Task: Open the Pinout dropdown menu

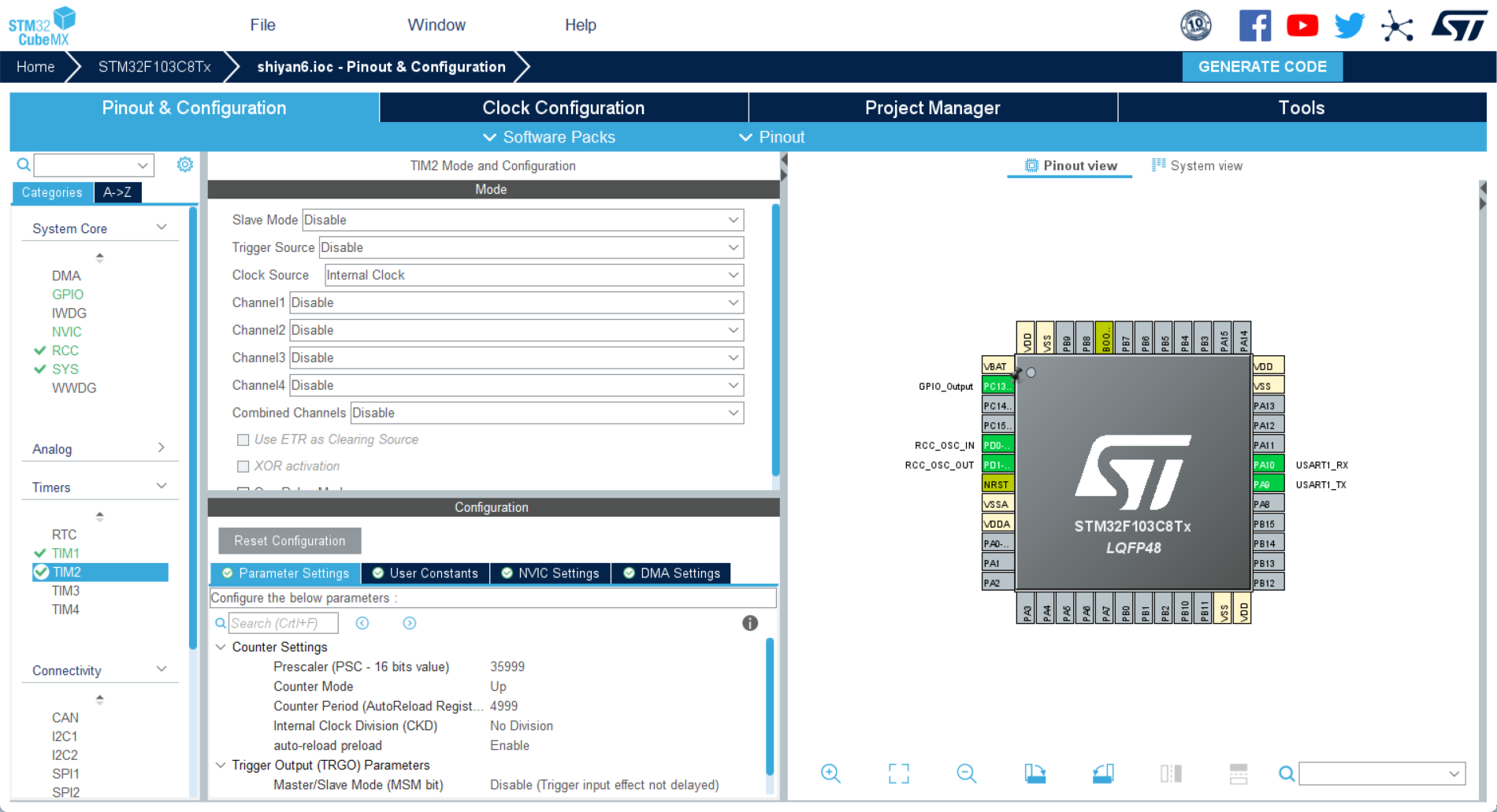Action: click(x=771, y=137)
